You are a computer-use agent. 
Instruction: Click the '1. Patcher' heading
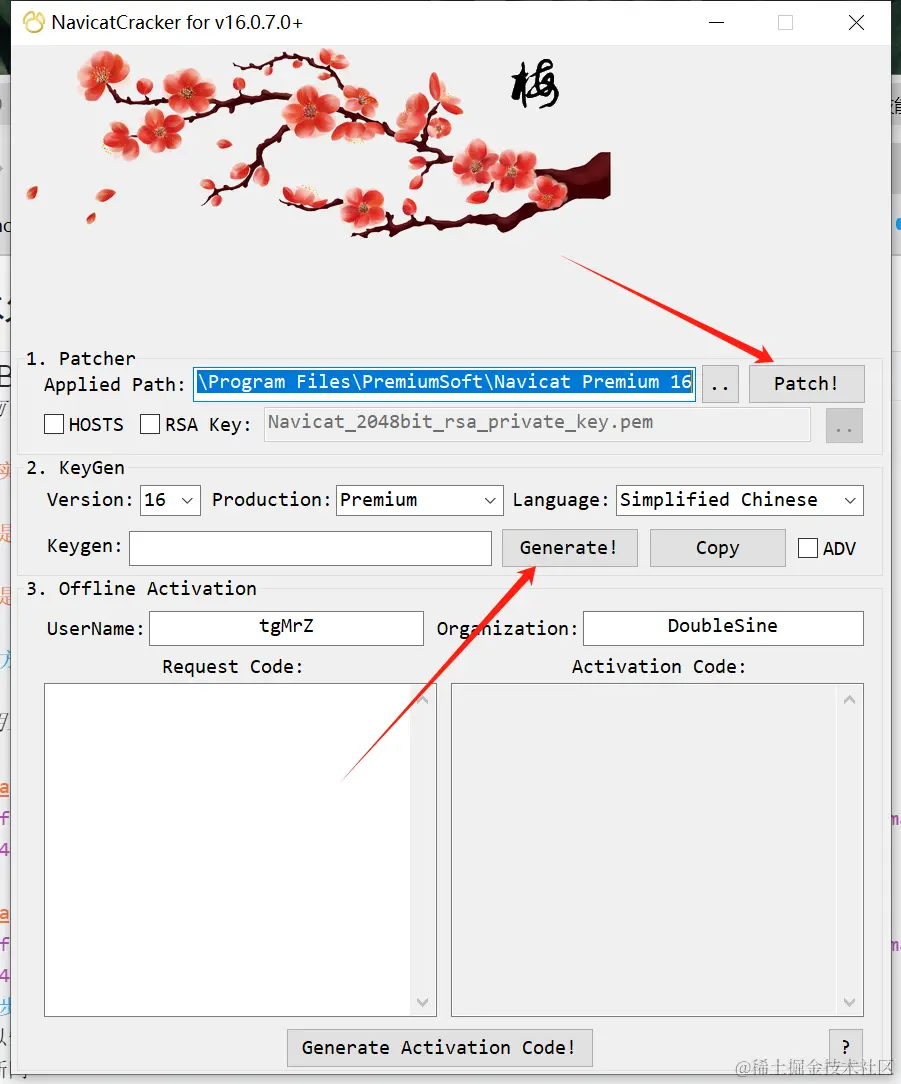(81, 359)
